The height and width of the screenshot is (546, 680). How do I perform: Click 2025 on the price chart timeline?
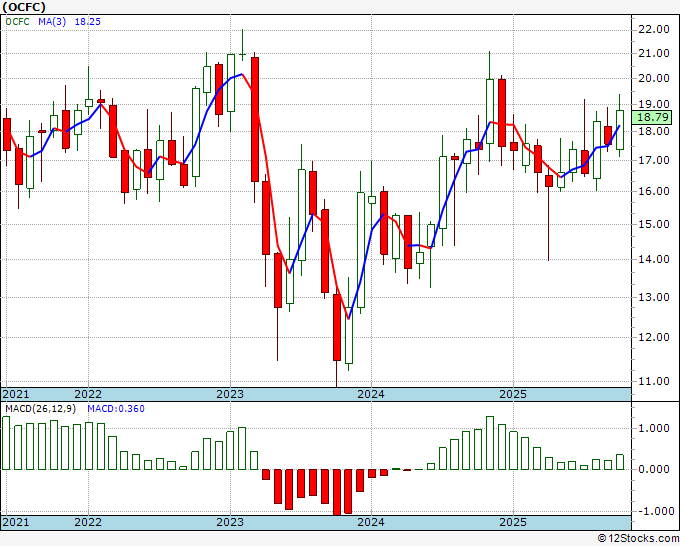[513, 394]
